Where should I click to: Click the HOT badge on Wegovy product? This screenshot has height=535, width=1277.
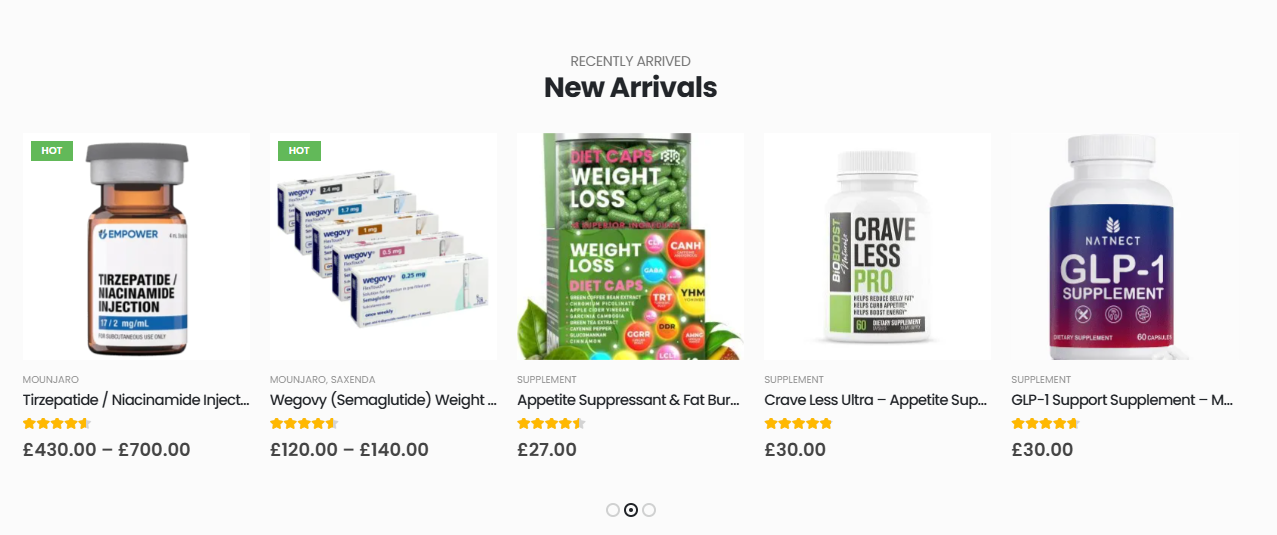[299, 151]
